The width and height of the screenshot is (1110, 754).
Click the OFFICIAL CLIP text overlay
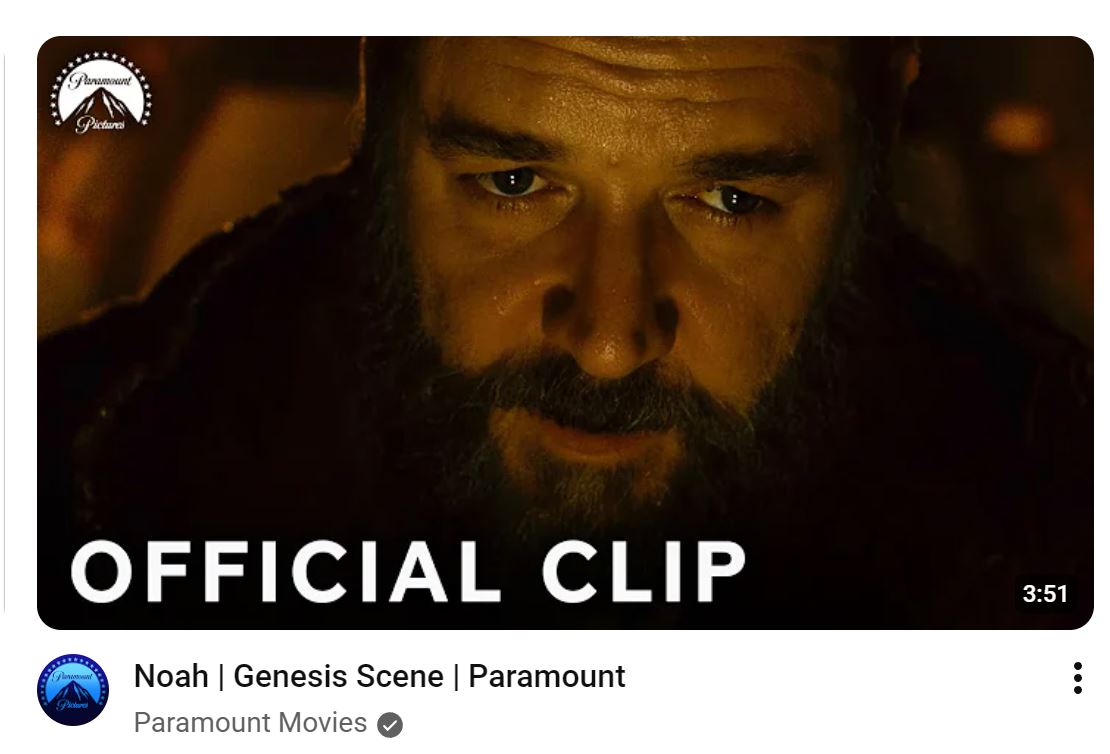(x=408, y=571)
